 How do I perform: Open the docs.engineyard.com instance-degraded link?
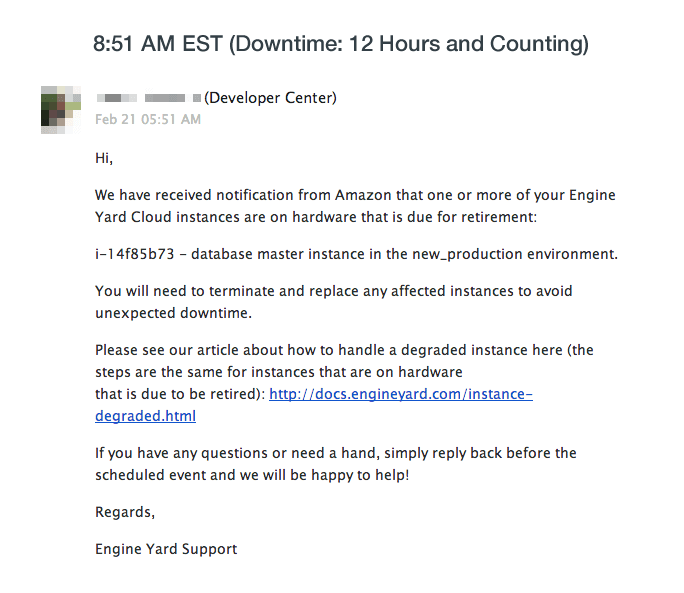(x=400, y=394)
